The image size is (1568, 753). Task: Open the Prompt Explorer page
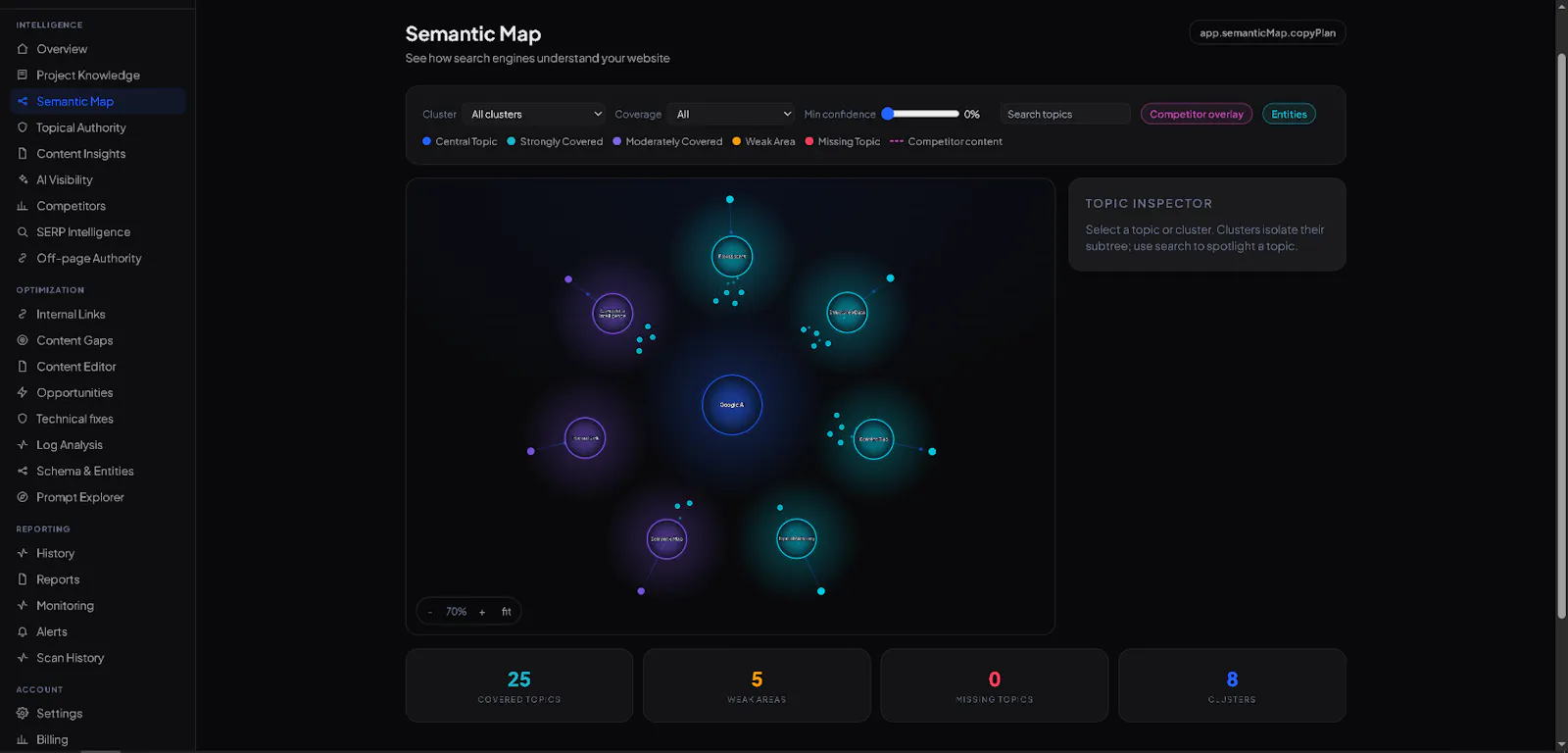click(80, 497)
